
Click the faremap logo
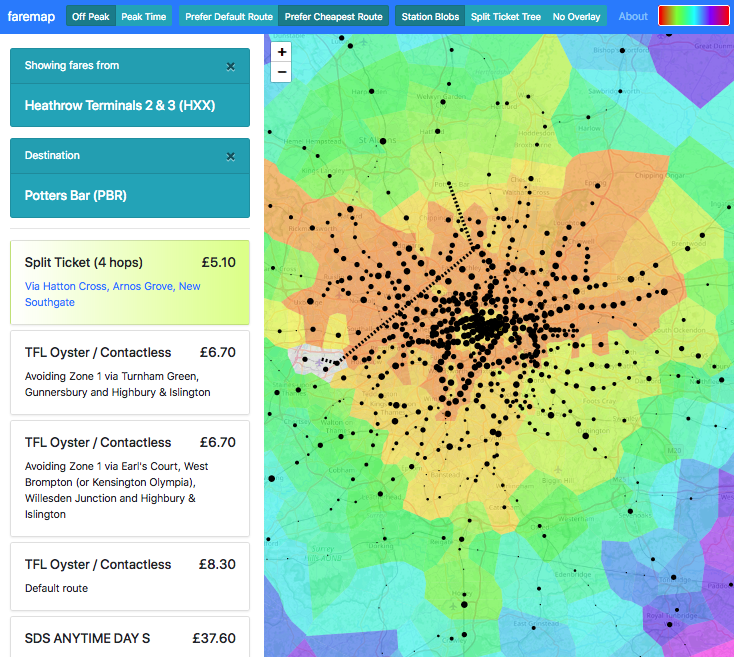coord(31,17)
